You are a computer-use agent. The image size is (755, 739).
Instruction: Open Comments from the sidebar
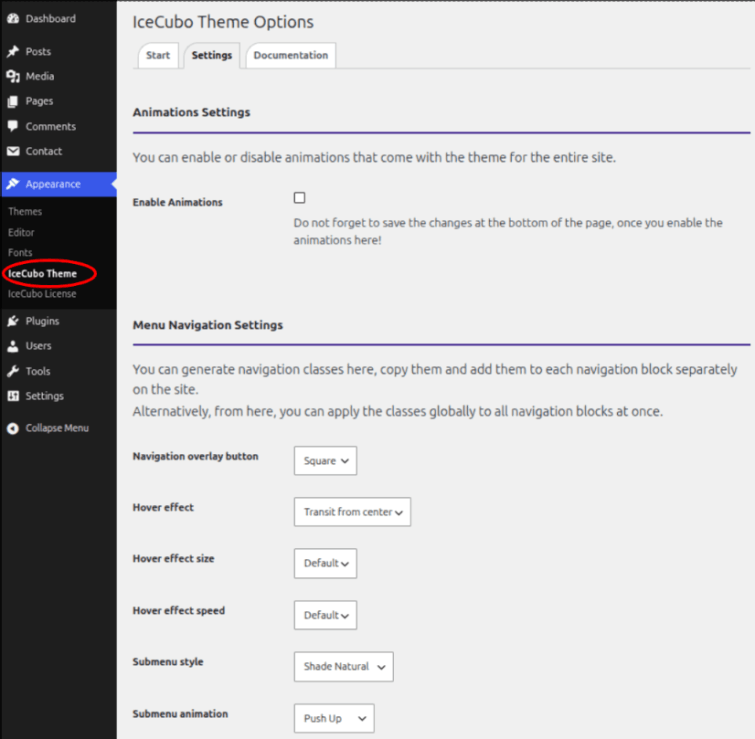pyautogui.click(x=58, y=126)
